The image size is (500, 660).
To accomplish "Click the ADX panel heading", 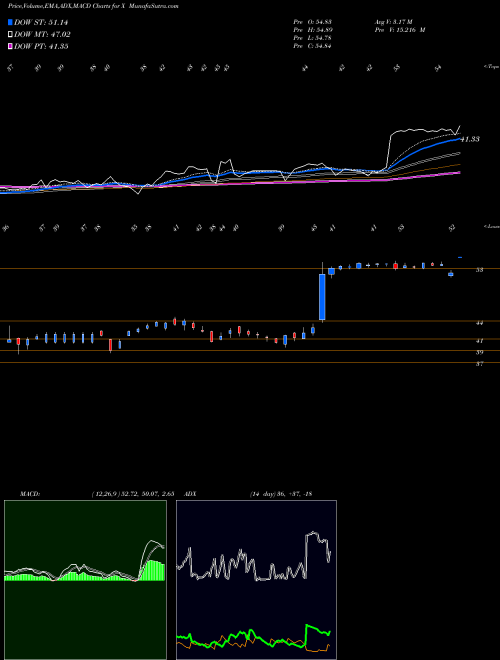I will [191, 494].
